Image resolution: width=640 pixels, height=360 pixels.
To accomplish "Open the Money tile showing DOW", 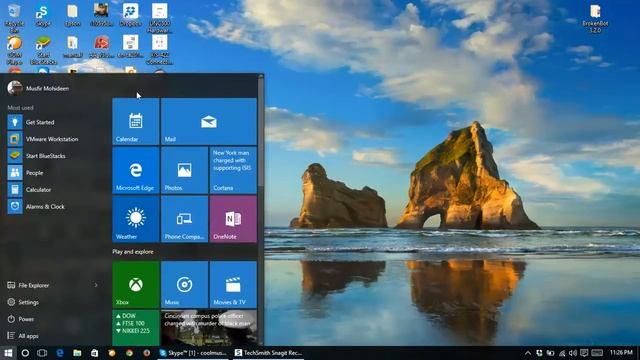I will [136, 328].
